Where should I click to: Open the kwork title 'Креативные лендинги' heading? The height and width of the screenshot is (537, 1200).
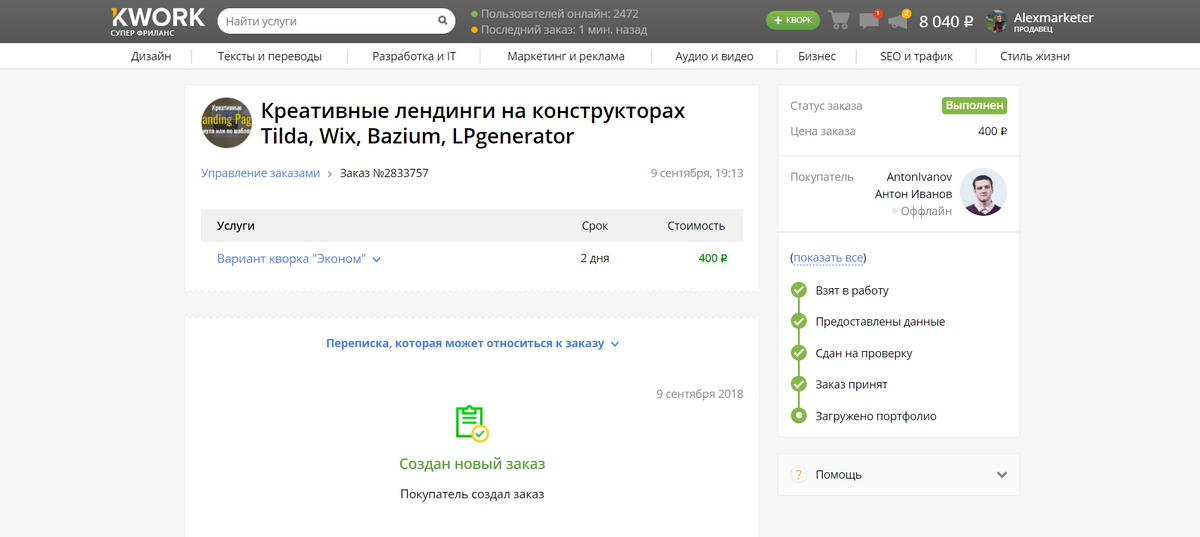pyautogui.click(x=473, y=123)
